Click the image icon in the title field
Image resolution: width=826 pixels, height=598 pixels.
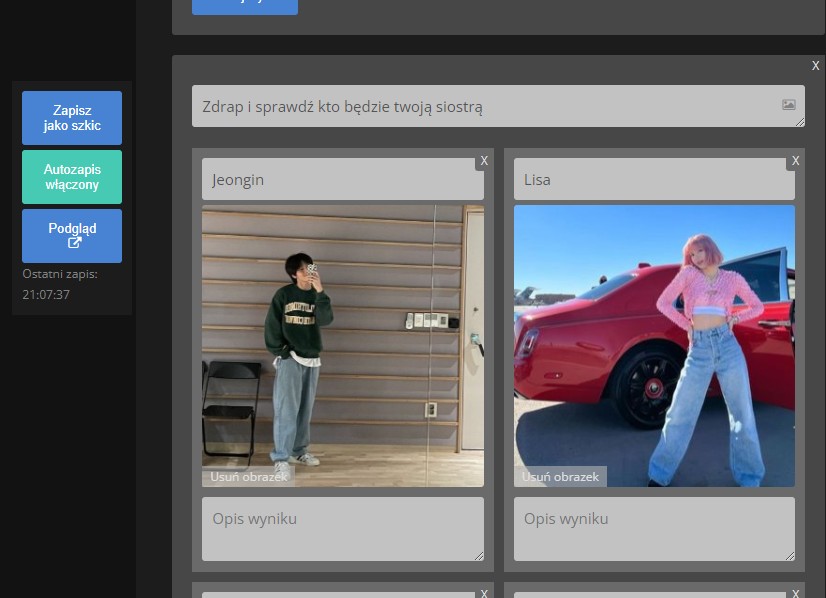coord(788,104)
